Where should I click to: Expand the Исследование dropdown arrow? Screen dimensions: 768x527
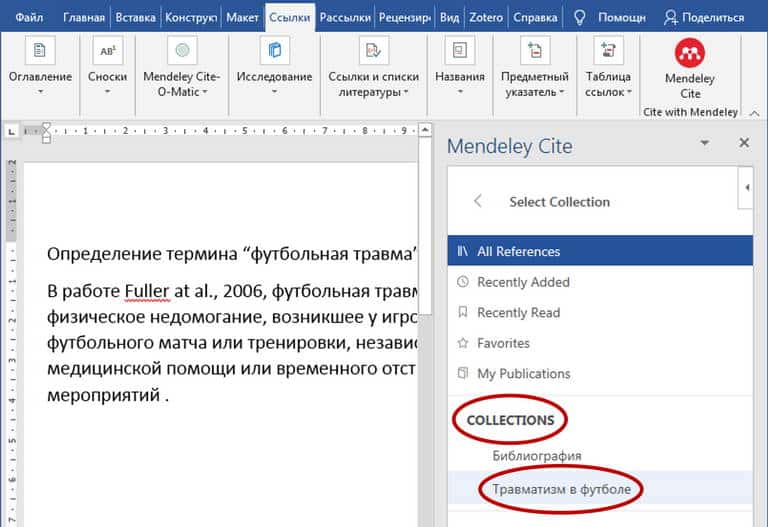tap(274, 92)
